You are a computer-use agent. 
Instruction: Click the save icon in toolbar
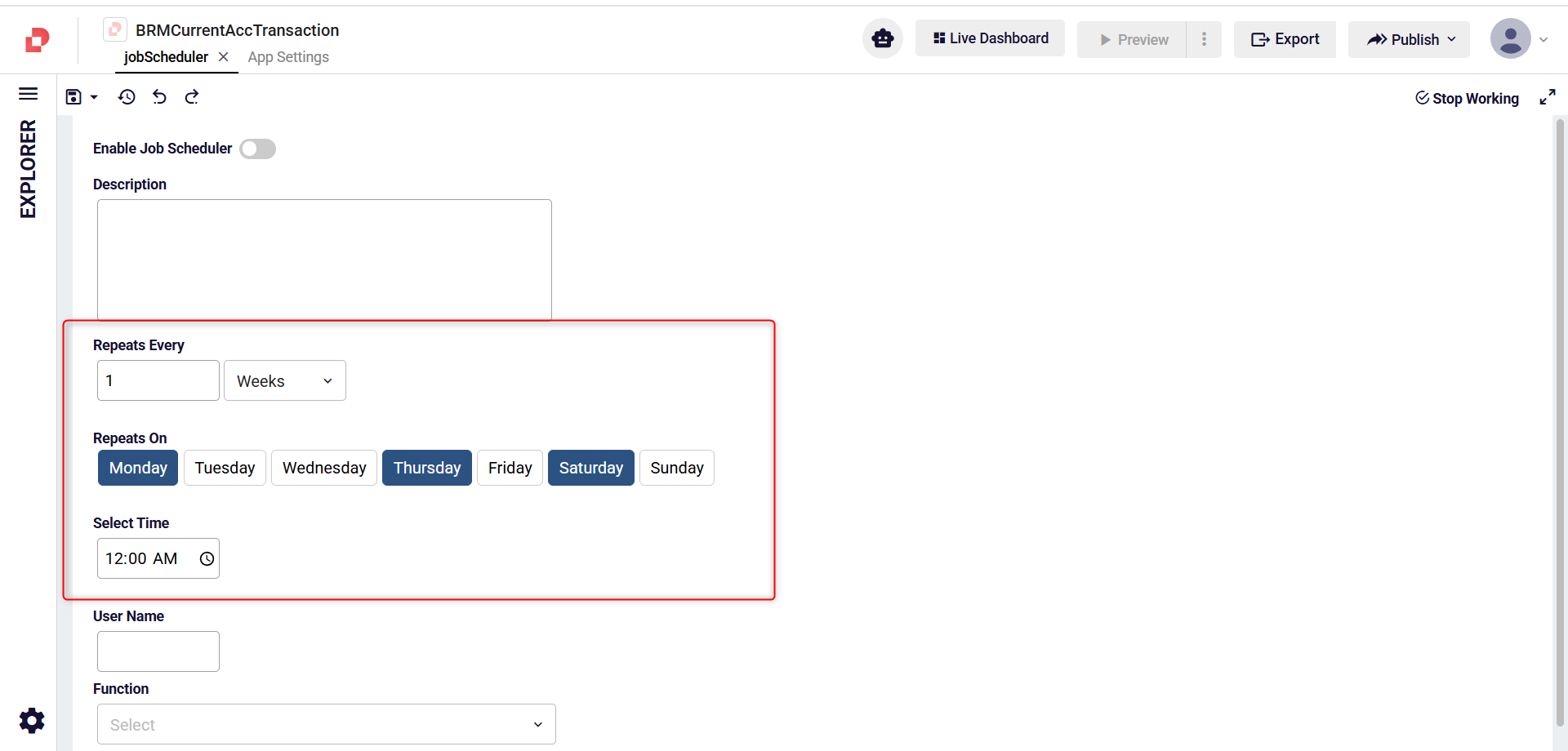(x=73, y=97)
